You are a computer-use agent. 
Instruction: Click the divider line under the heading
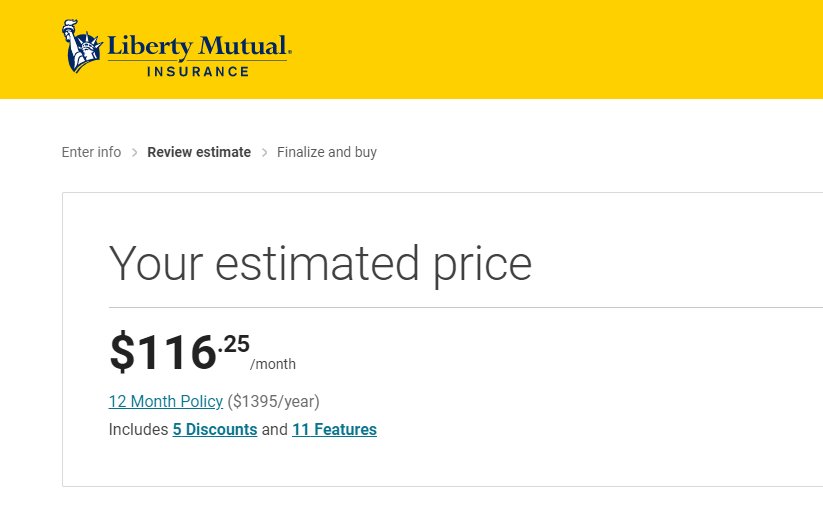pos(466,307)
